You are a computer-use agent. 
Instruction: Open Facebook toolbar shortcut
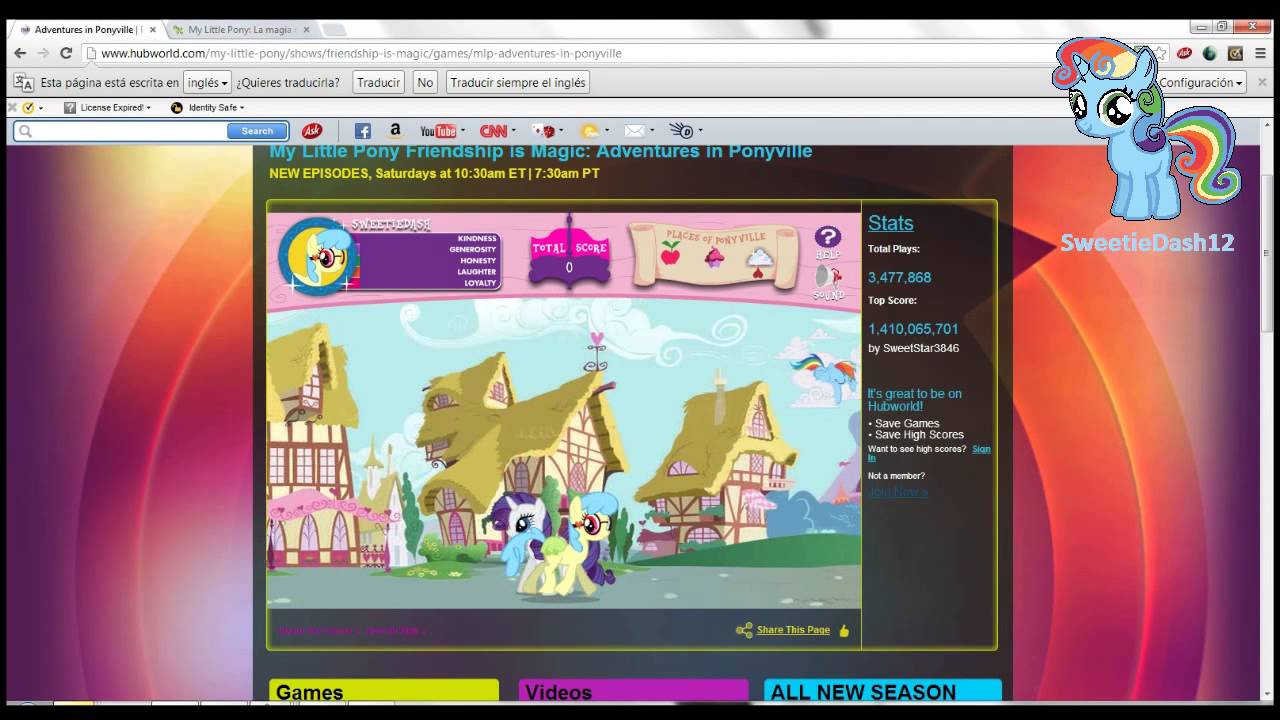point(362,131)
